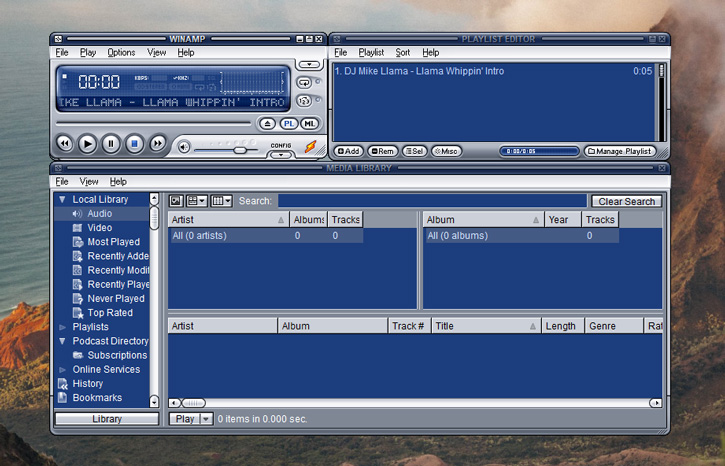
Task: Open the drop-down drawer above the Repeat button
Action: 309,65
